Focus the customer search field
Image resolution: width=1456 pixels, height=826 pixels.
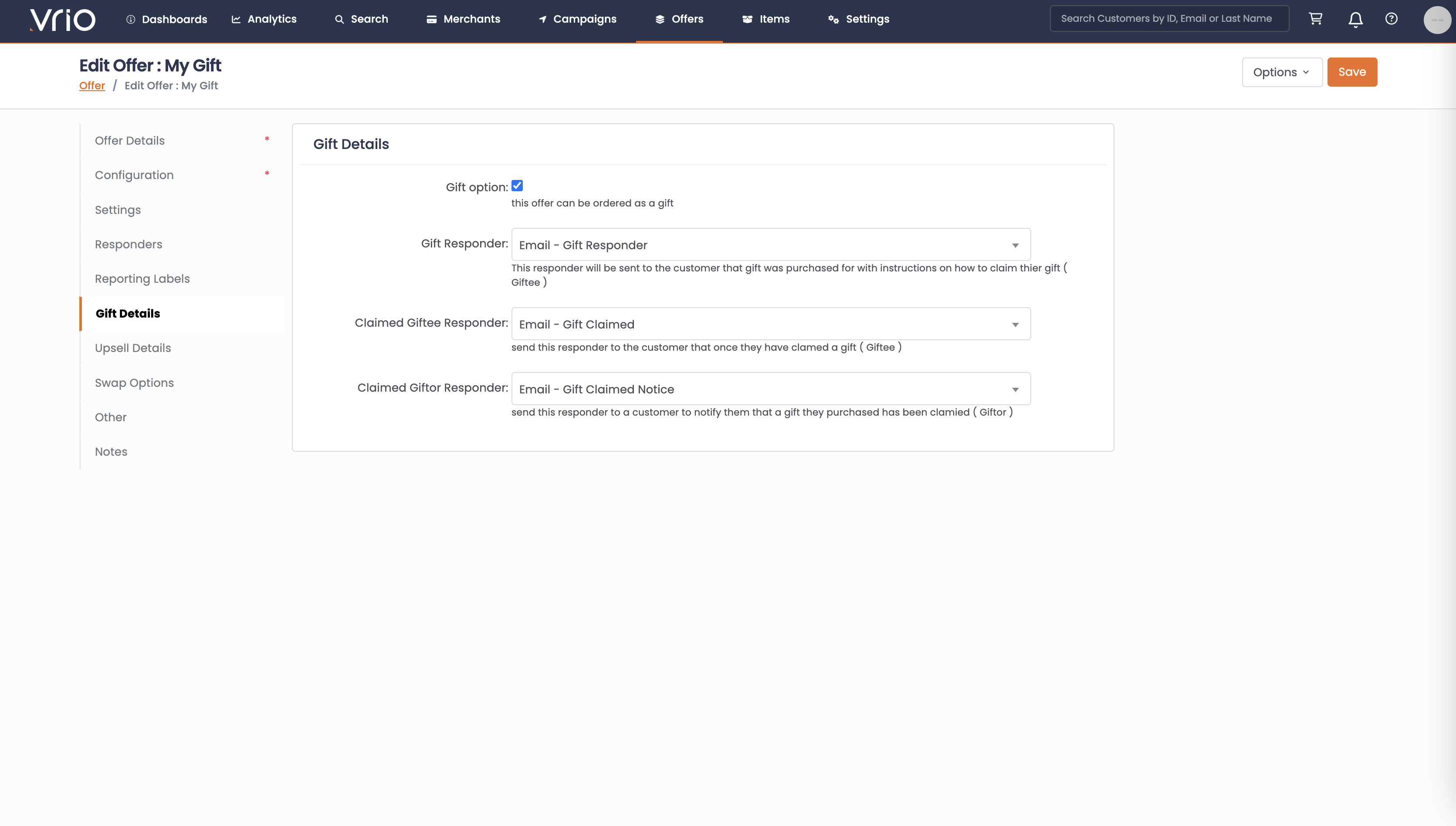click(x=1170, y=19)
